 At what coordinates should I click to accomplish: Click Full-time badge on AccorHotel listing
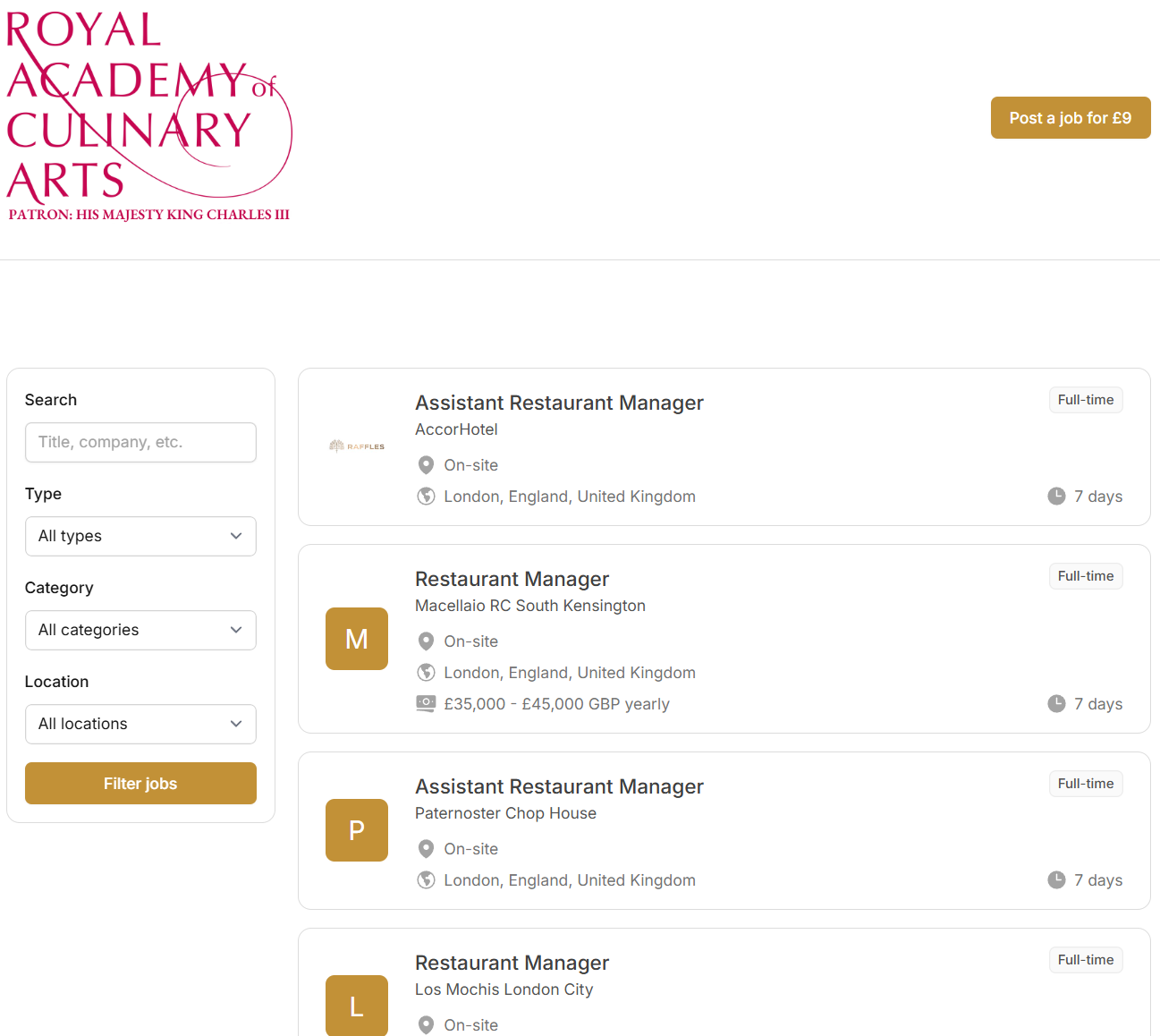1086,400
